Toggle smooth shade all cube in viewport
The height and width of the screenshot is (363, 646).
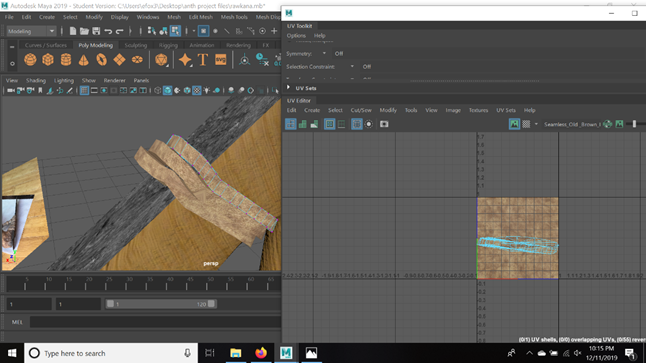[x=167, y=90]
